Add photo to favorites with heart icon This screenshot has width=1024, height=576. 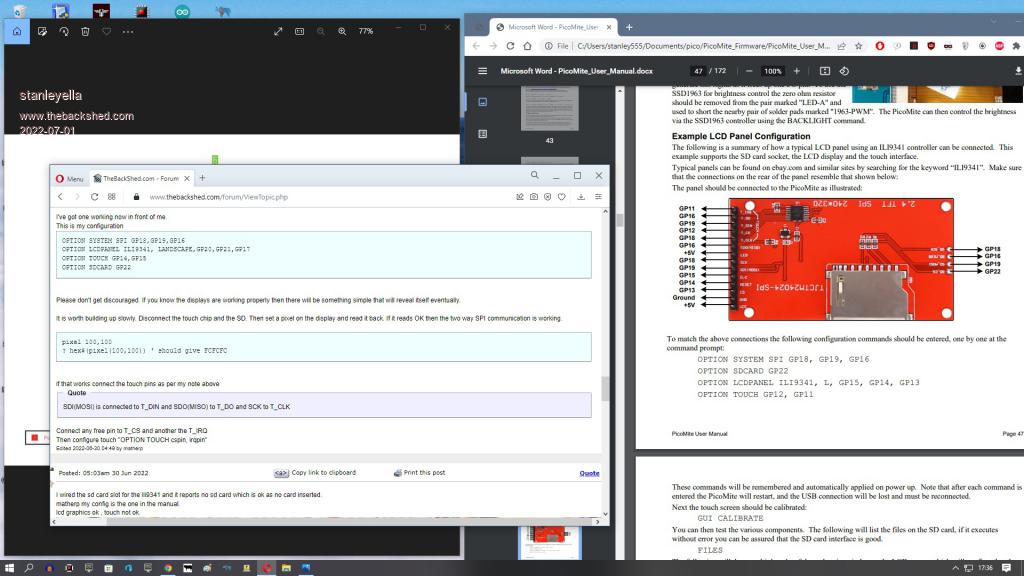tap(106, 31)
